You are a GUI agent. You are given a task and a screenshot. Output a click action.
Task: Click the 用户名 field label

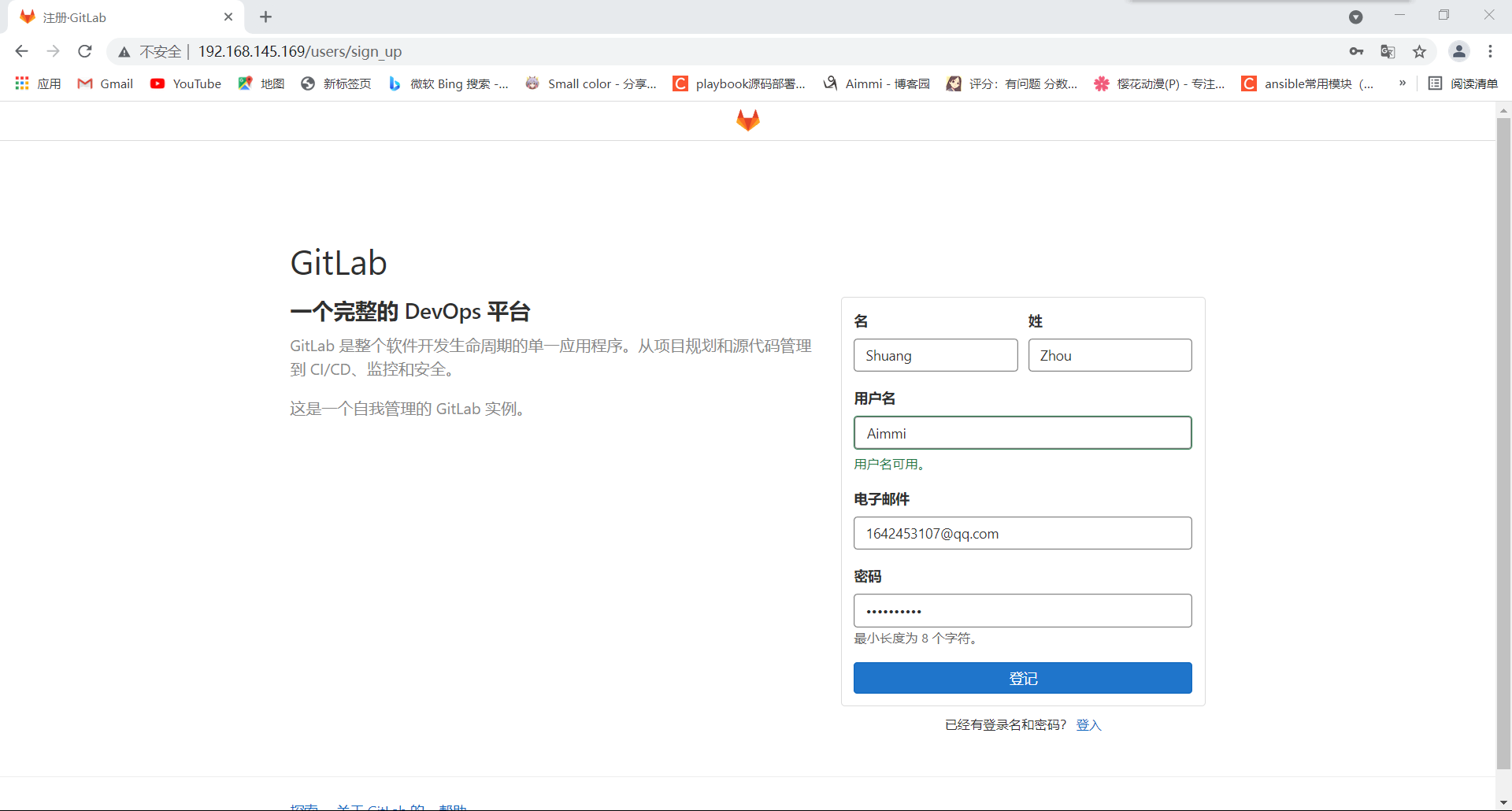pos(874,398)
